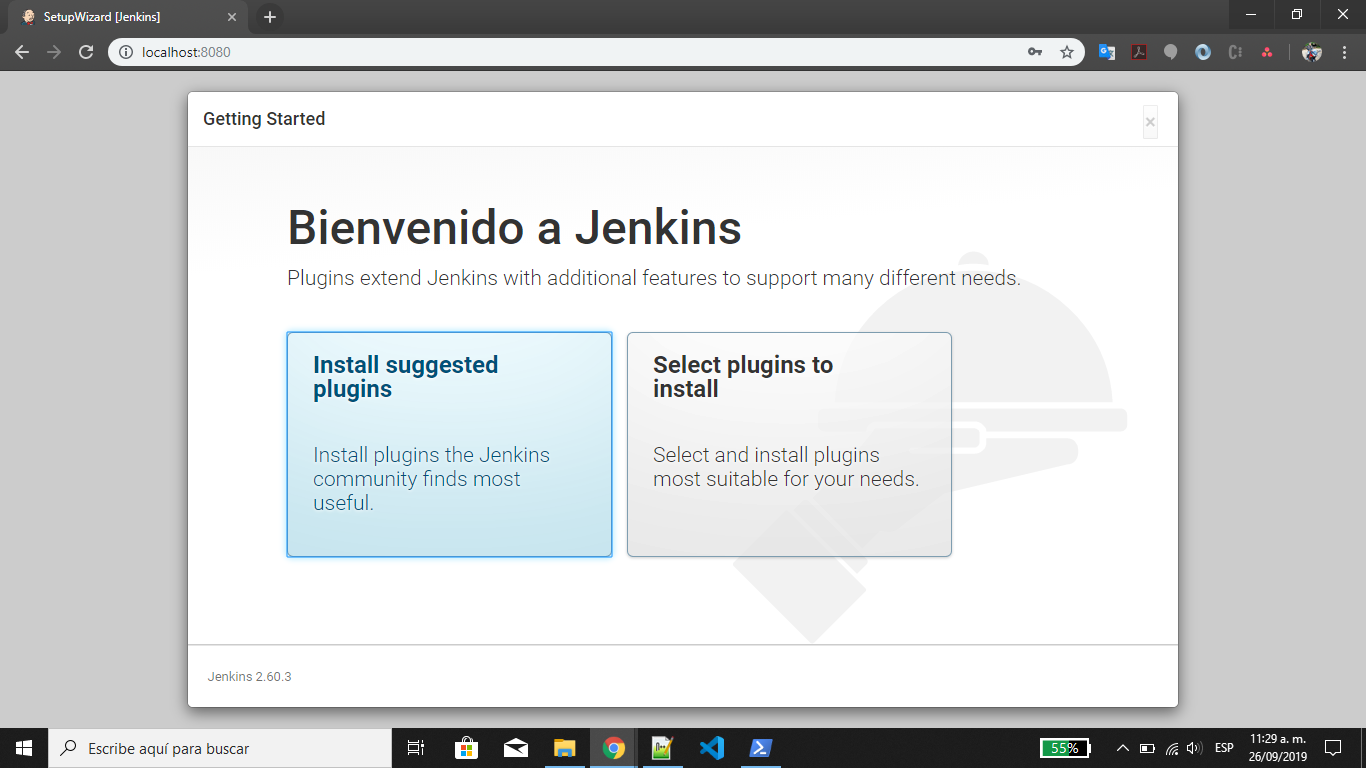Open the Asana browser extension
The width and height of the screenshot is (1366, 768).
pos(1268,52)
